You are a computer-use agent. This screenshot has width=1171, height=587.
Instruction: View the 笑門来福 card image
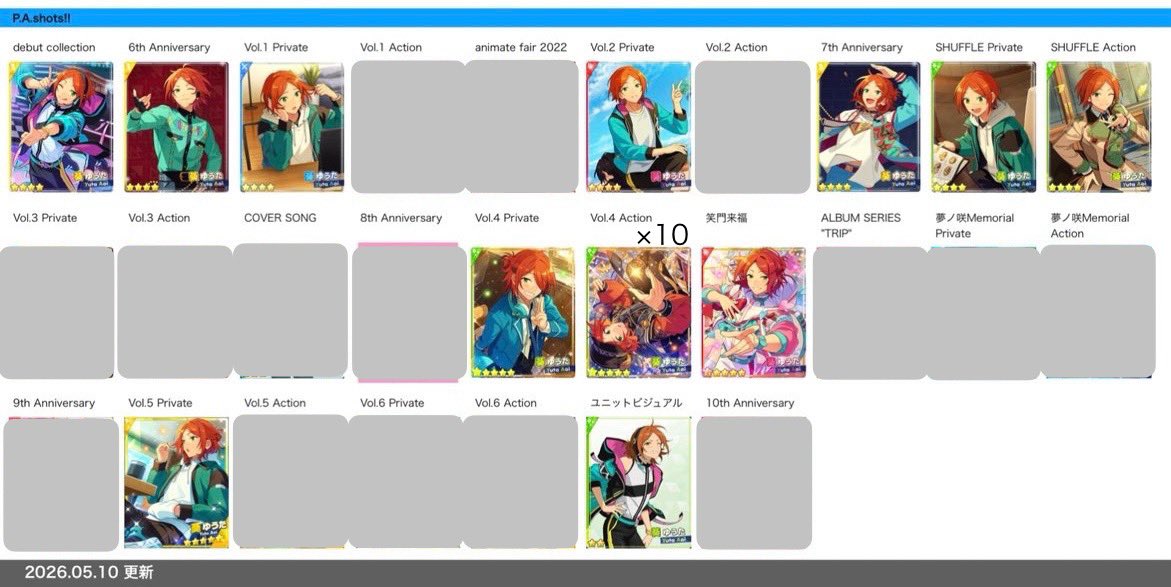[754, 313]
